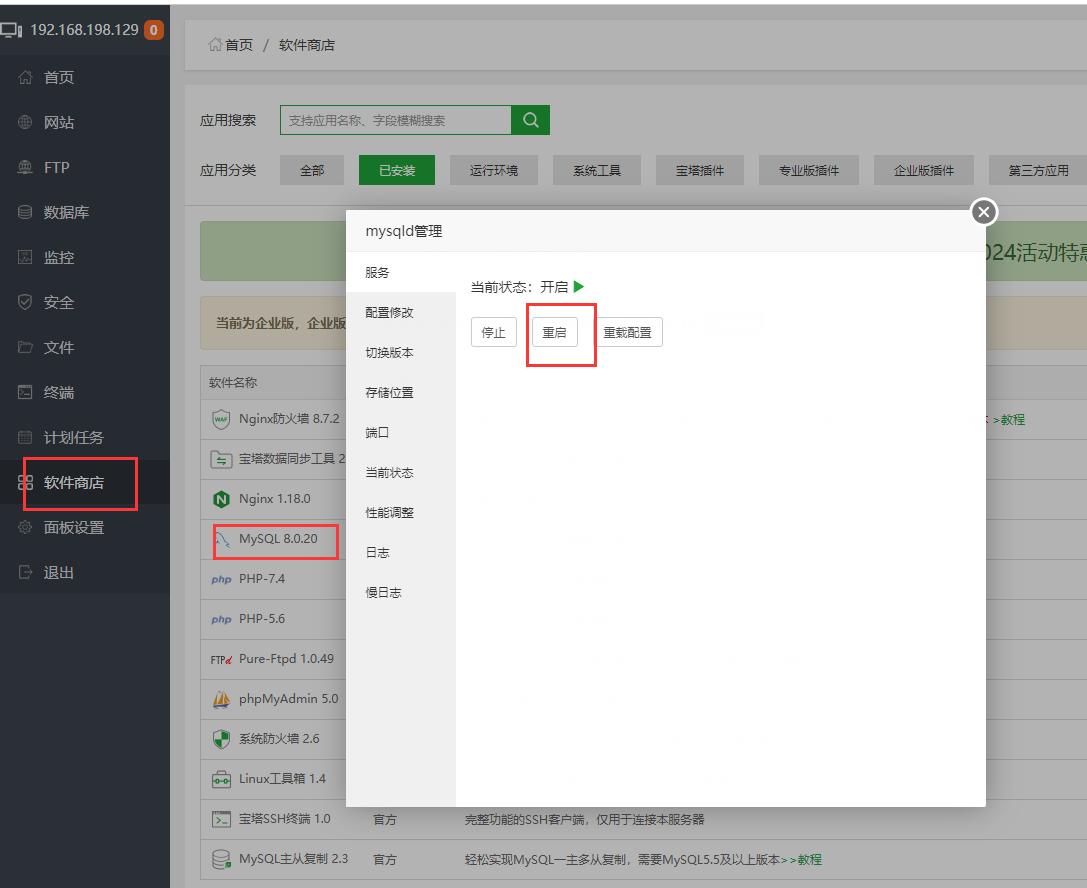Open the 当前状态 tab

[x=401, y=473]
